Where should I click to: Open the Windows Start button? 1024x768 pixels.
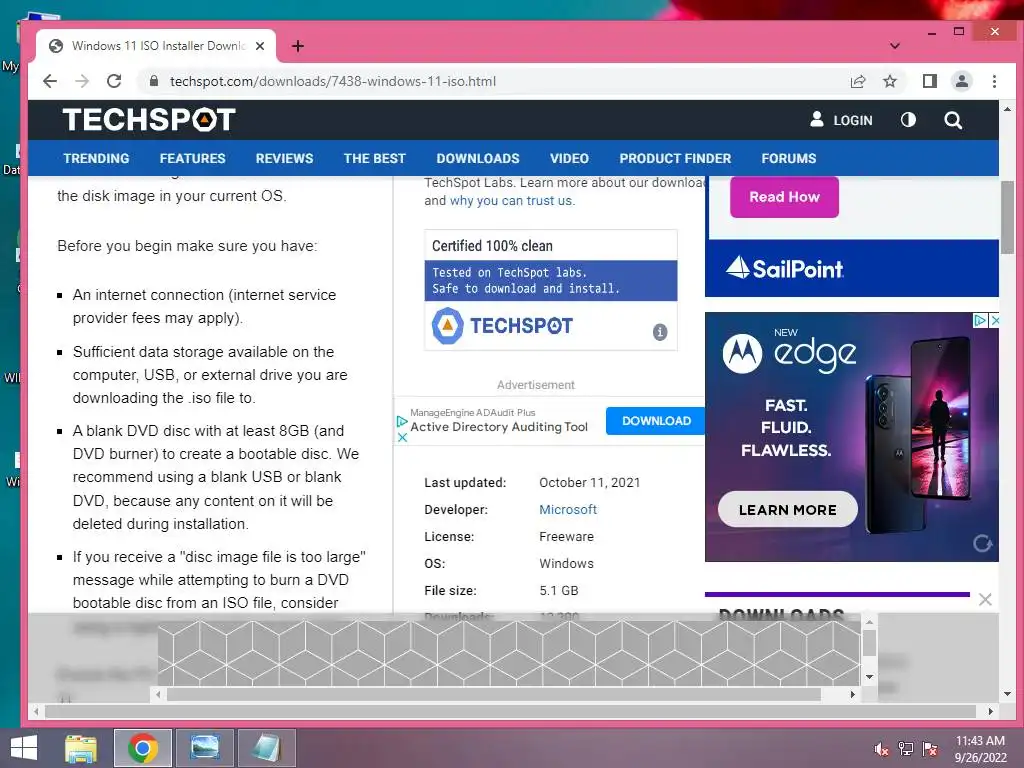[x=24, y=748]
